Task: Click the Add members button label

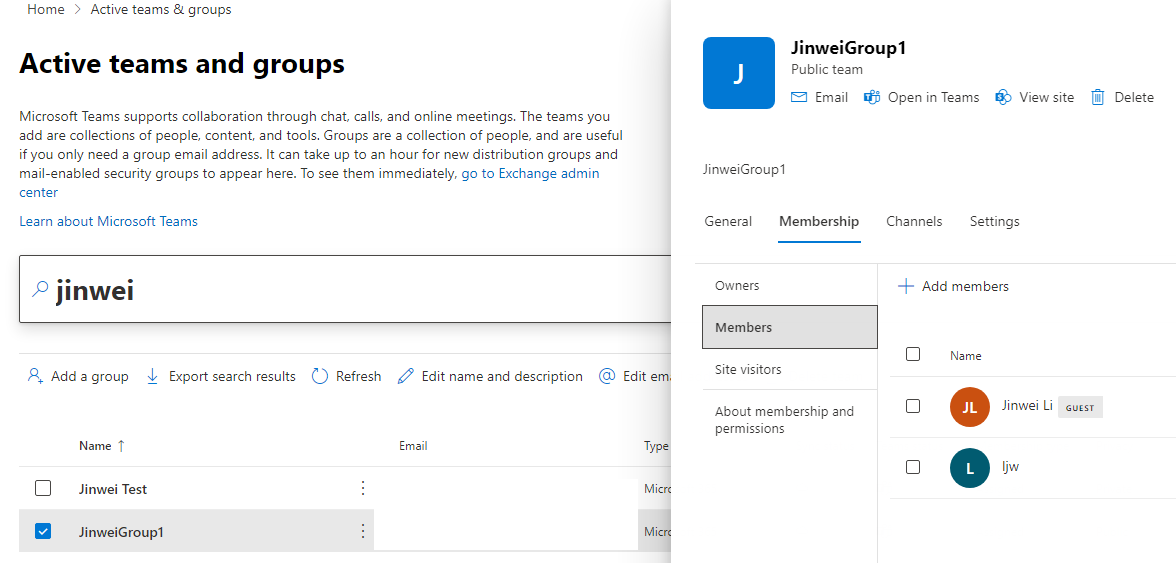Action: pos(965,286)
